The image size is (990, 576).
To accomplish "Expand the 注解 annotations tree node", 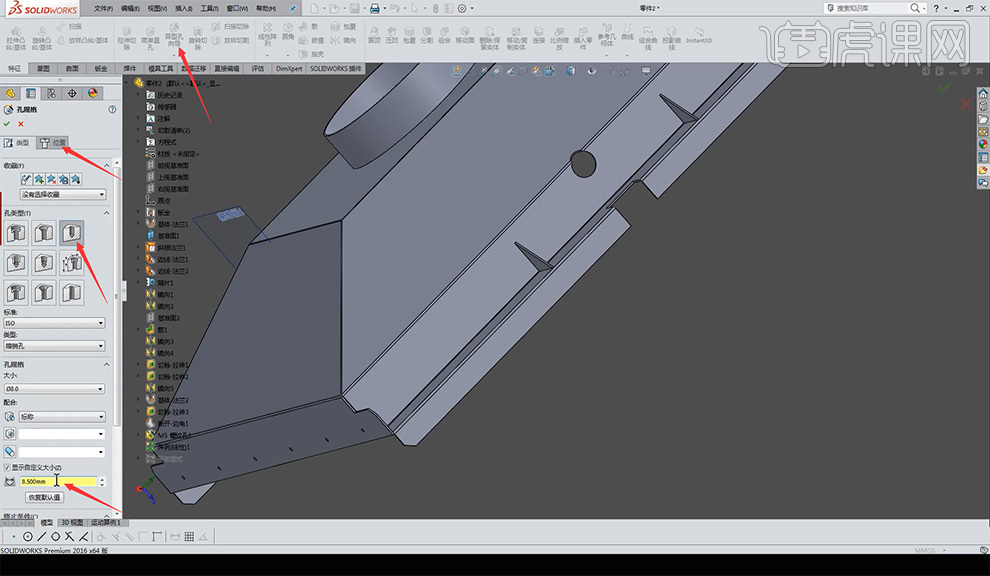I will point(139,118).
